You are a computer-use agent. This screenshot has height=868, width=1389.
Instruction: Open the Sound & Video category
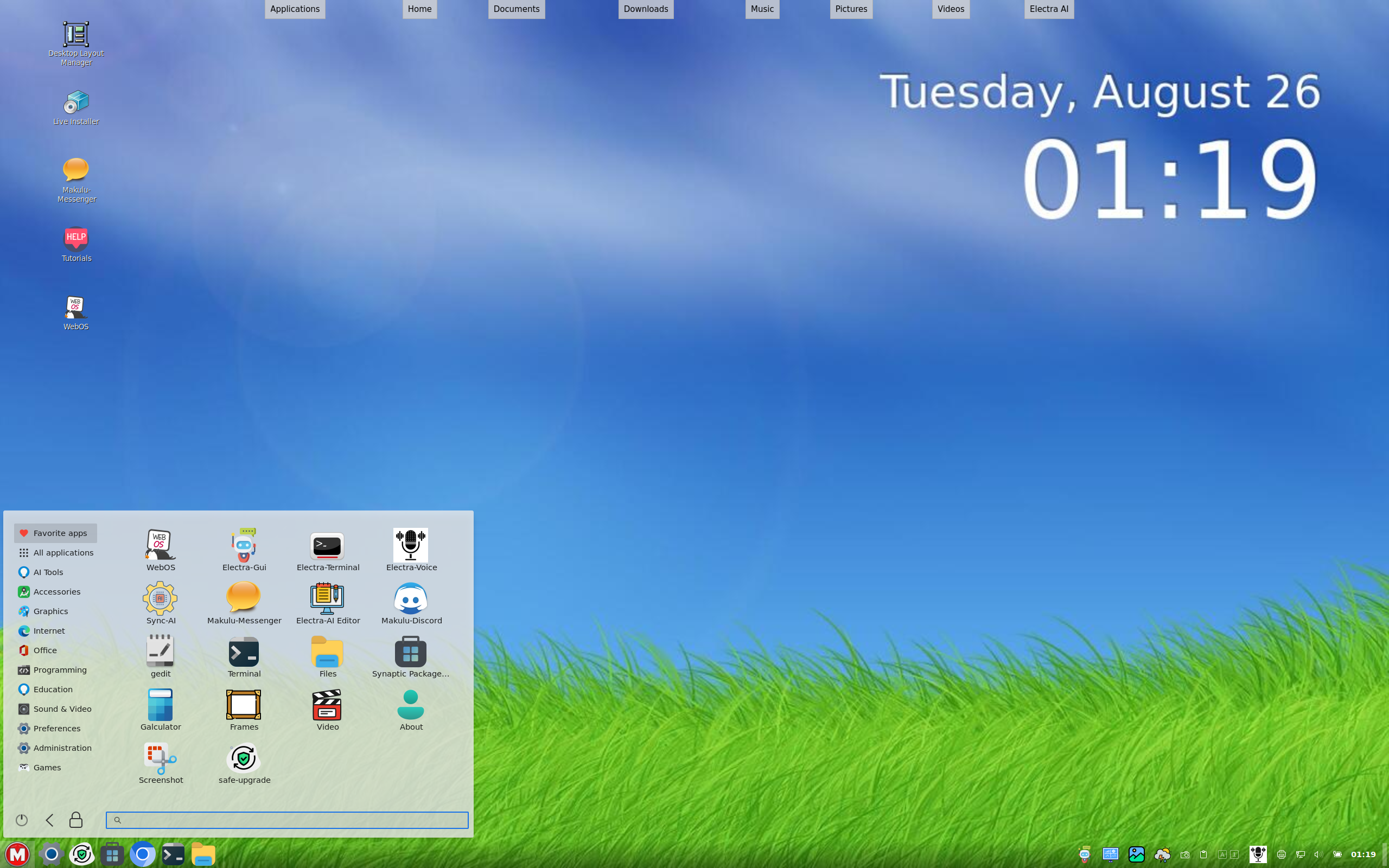(56, 709)
